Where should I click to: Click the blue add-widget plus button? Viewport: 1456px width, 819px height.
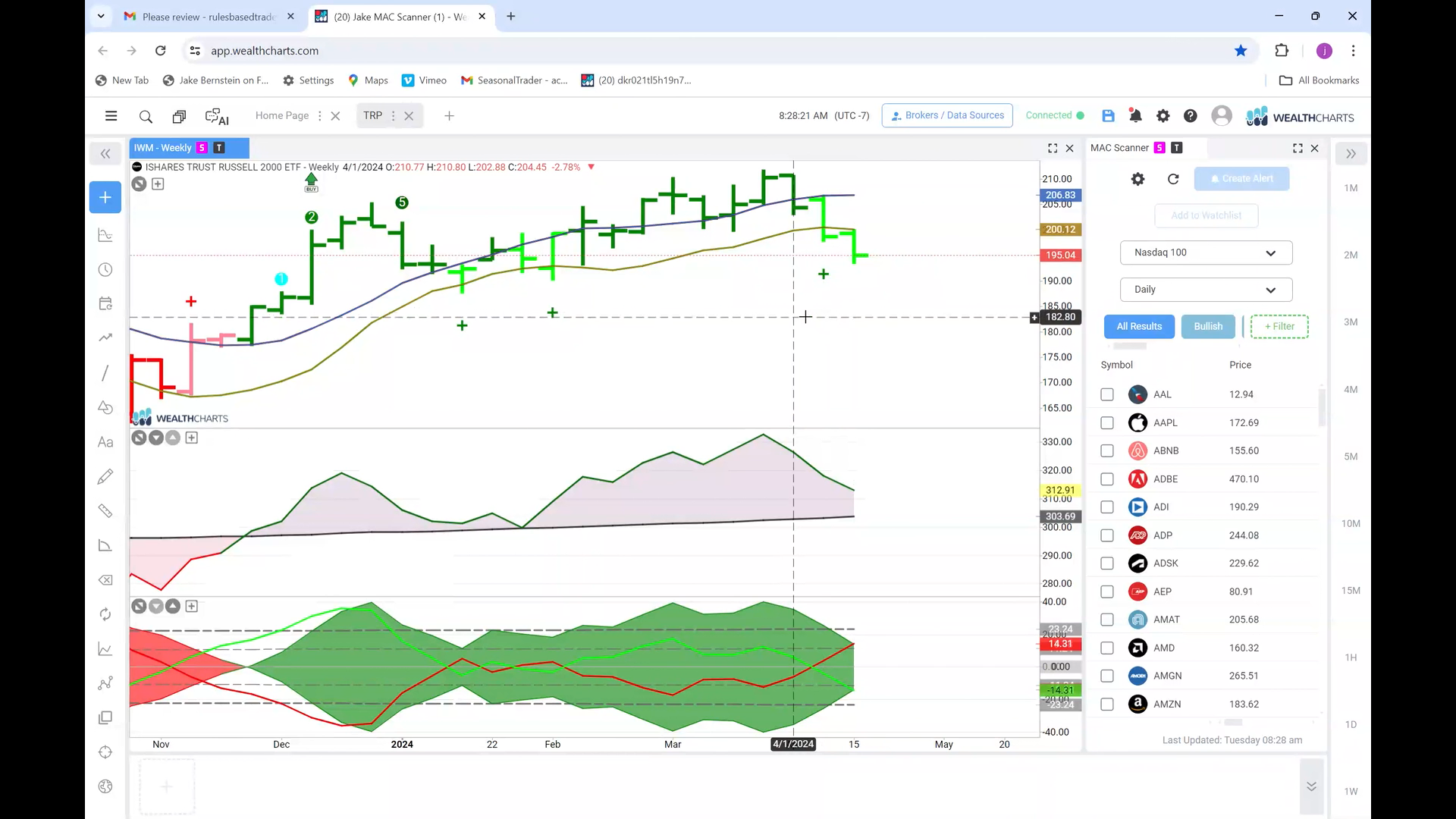(x=105, y=197)
